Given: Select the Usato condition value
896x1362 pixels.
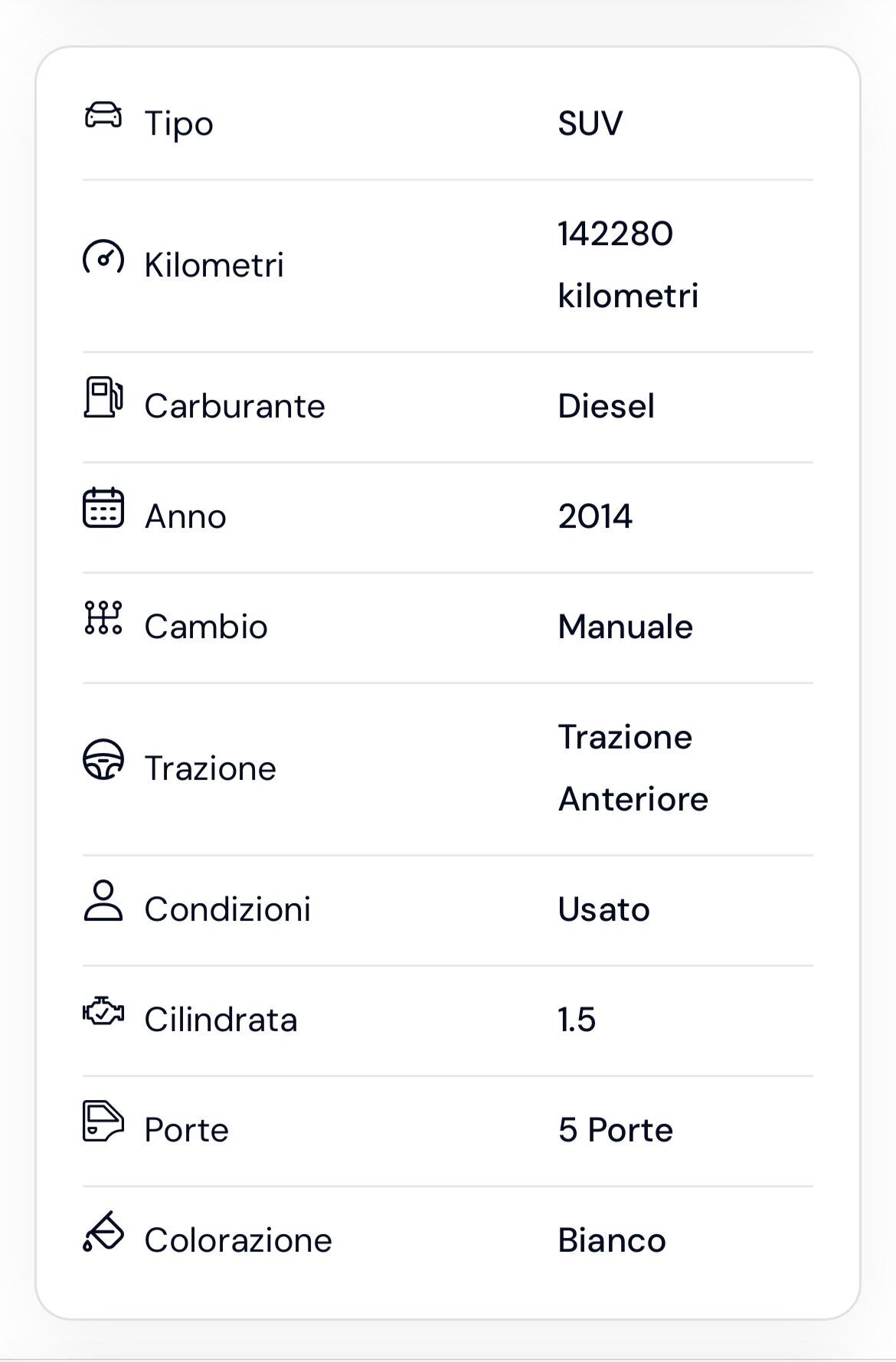Looking at the screenshot, I should (603, 909).
